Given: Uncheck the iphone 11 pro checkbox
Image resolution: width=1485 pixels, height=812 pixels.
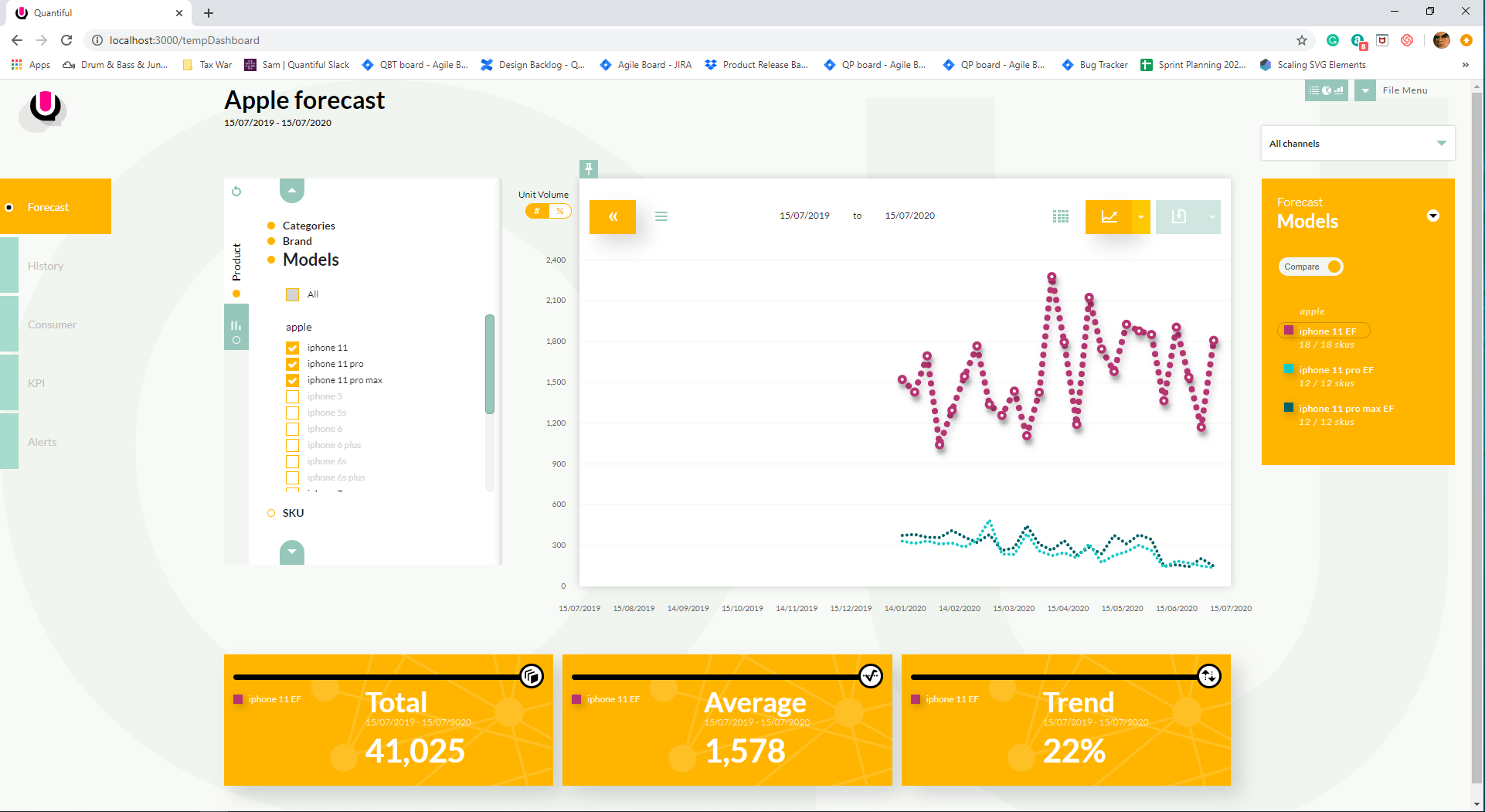Looking at the screenshot, I should (292, 364).
